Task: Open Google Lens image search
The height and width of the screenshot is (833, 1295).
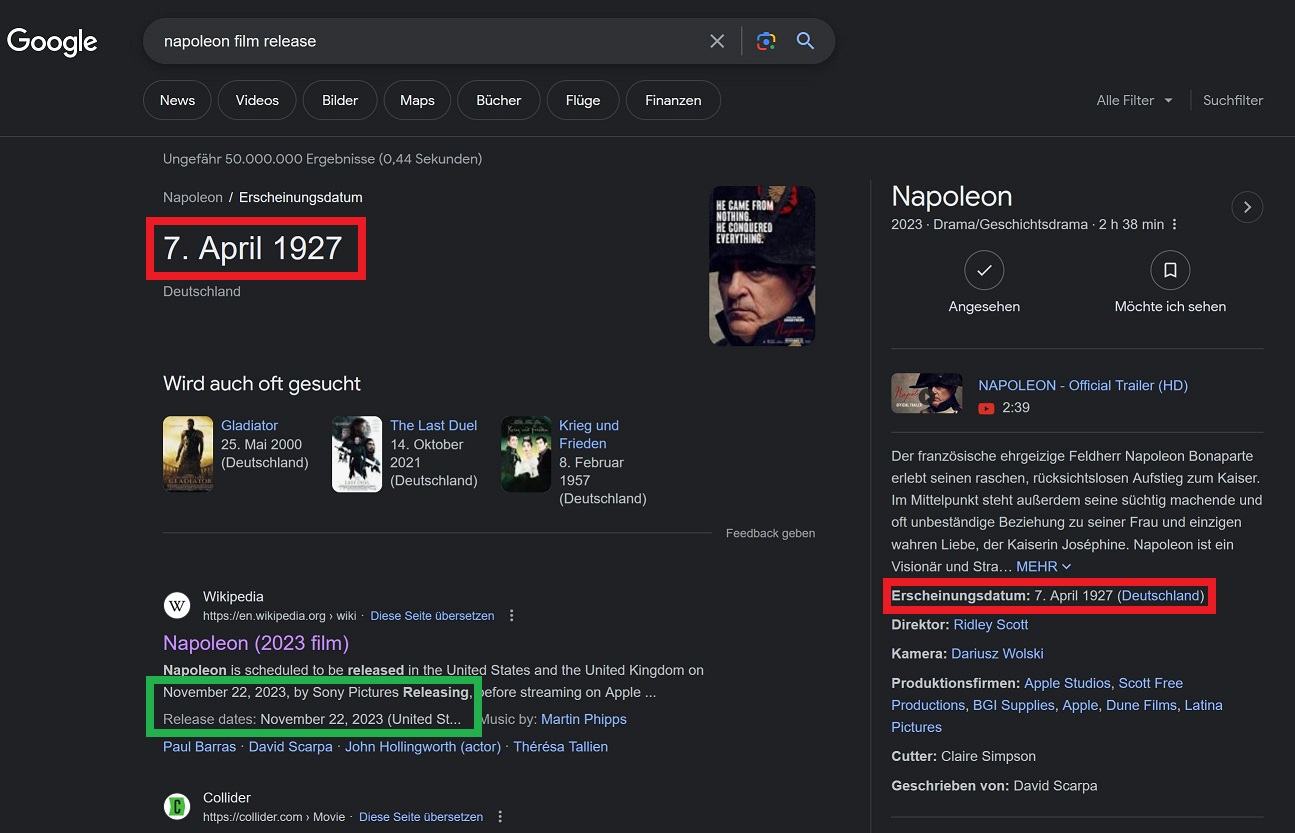Action: click(x=766, y=41)
